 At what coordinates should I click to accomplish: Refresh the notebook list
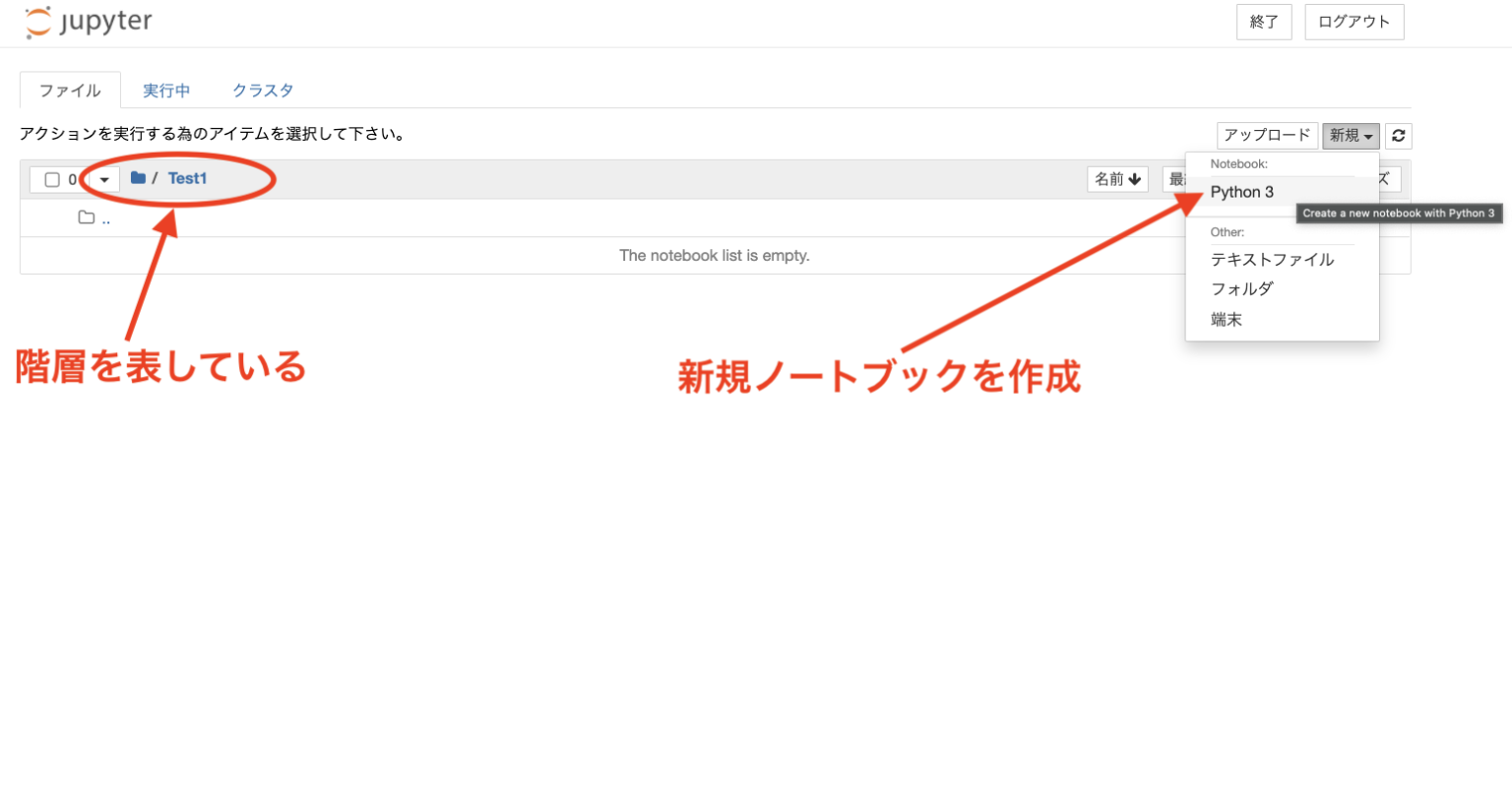point(1399,136)
